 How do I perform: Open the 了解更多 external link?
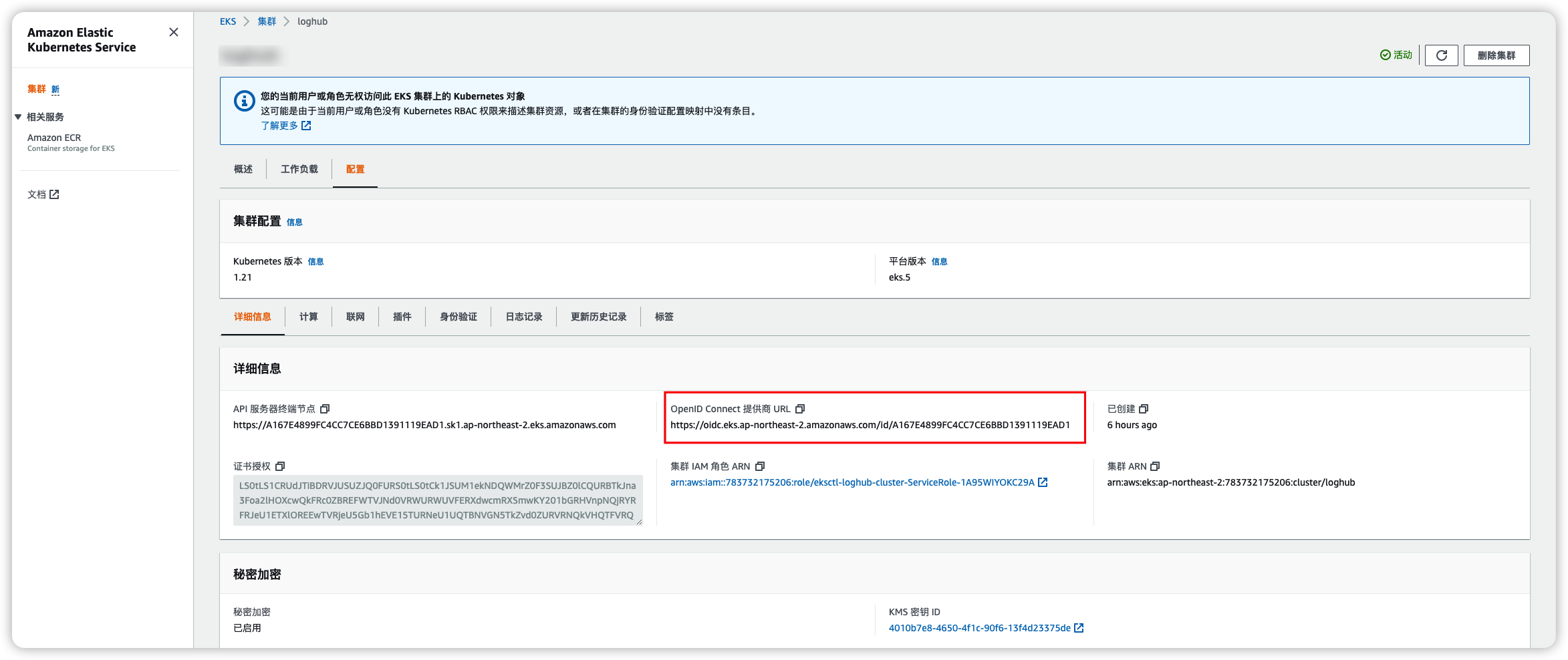click(x=285, y=126)
